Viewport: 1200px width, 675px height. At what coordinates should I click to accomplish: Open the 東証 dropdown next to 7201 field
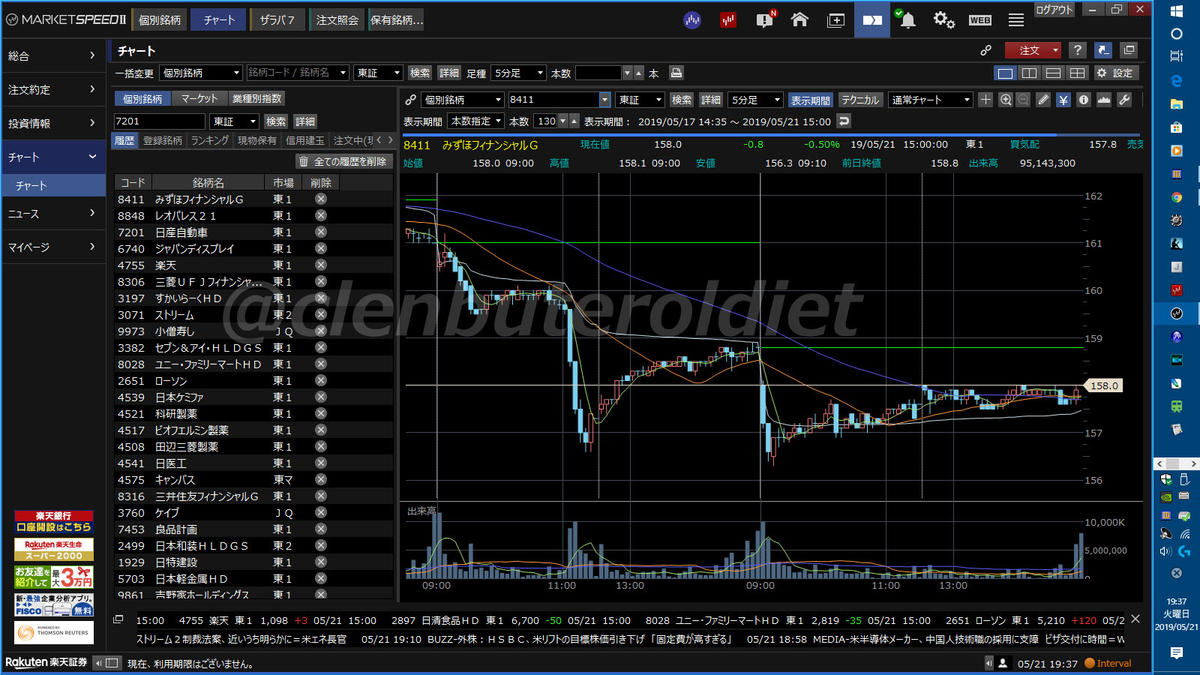(236, 121)
